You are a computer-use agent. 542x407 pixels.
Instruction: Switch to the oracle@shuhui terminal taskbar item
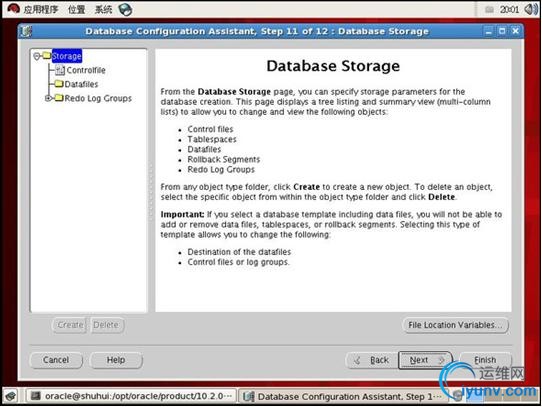pos(131,396)
